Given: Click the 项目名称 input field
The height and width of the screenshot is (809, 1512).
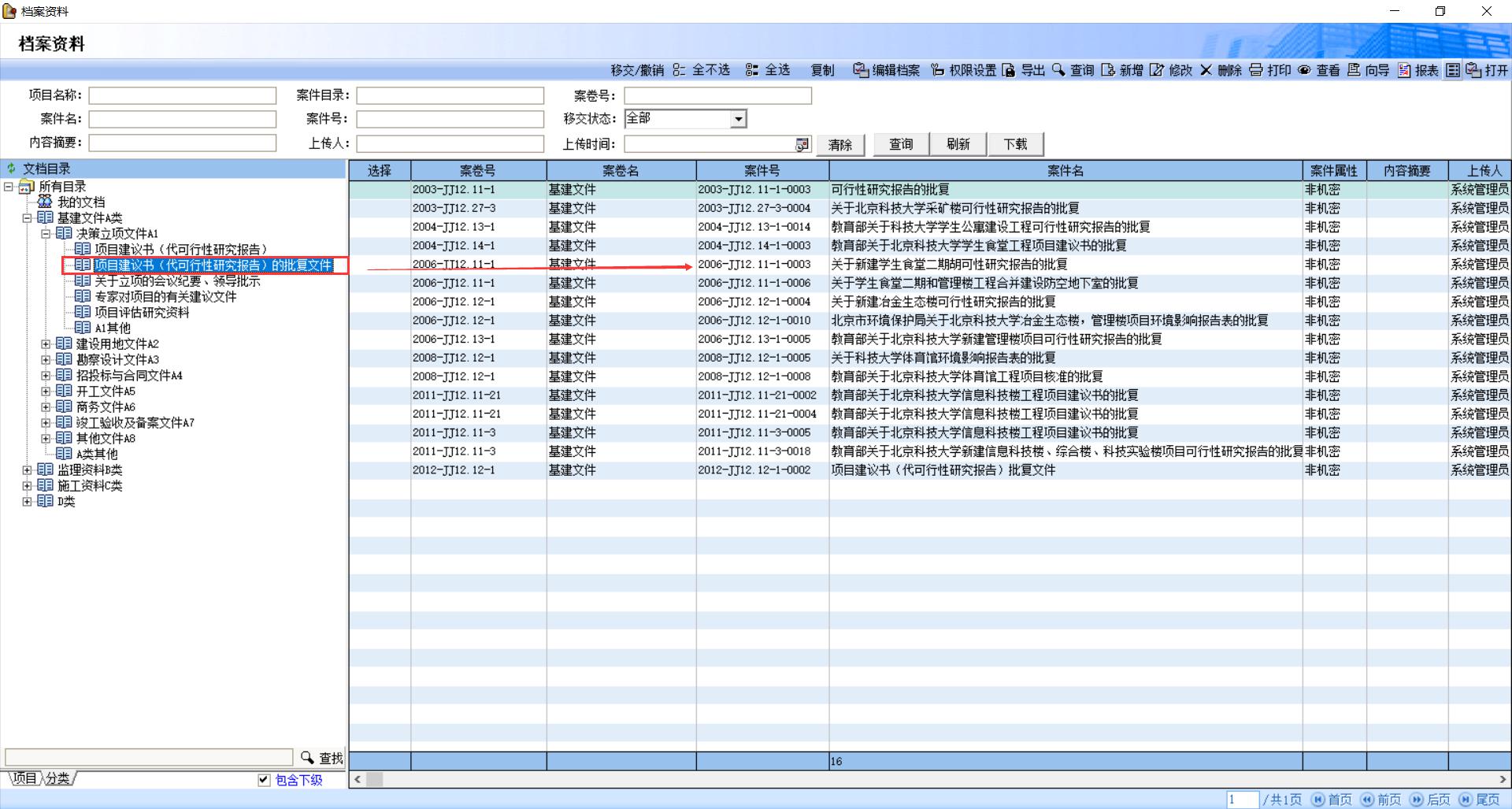Looking at the screenshot, I should [x=182, y=96].
